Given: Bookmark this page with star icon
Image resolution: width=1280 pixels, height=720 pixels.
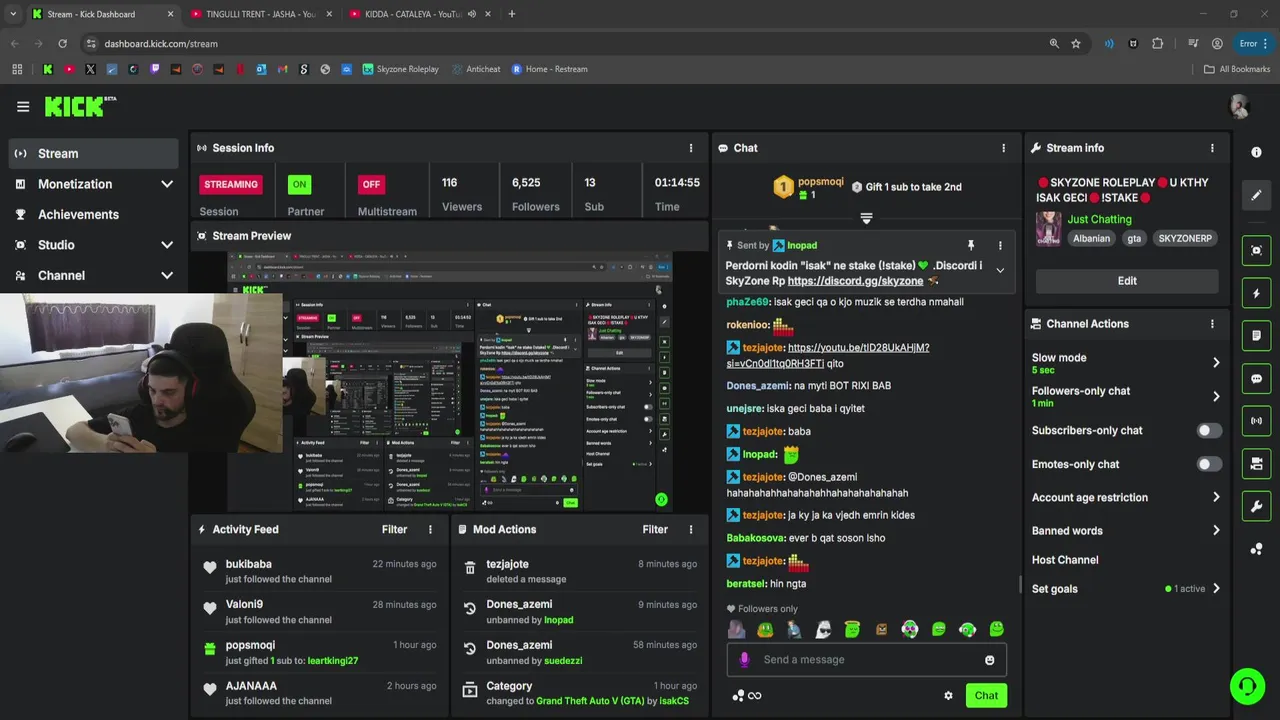Looking at the screenshot, I should pyautogui.click(x=1076, y=44).
